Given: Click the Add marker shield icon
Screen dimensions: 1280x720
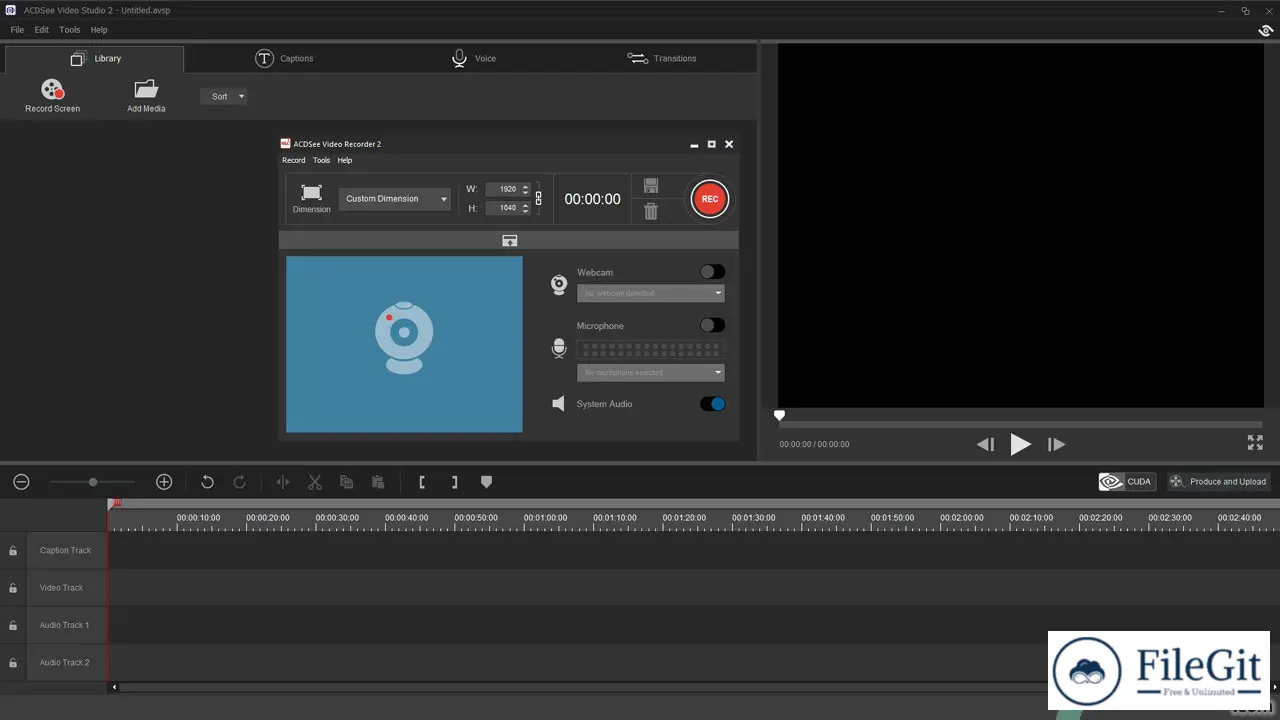Looking at the screenshot, I should pos(486,482).
